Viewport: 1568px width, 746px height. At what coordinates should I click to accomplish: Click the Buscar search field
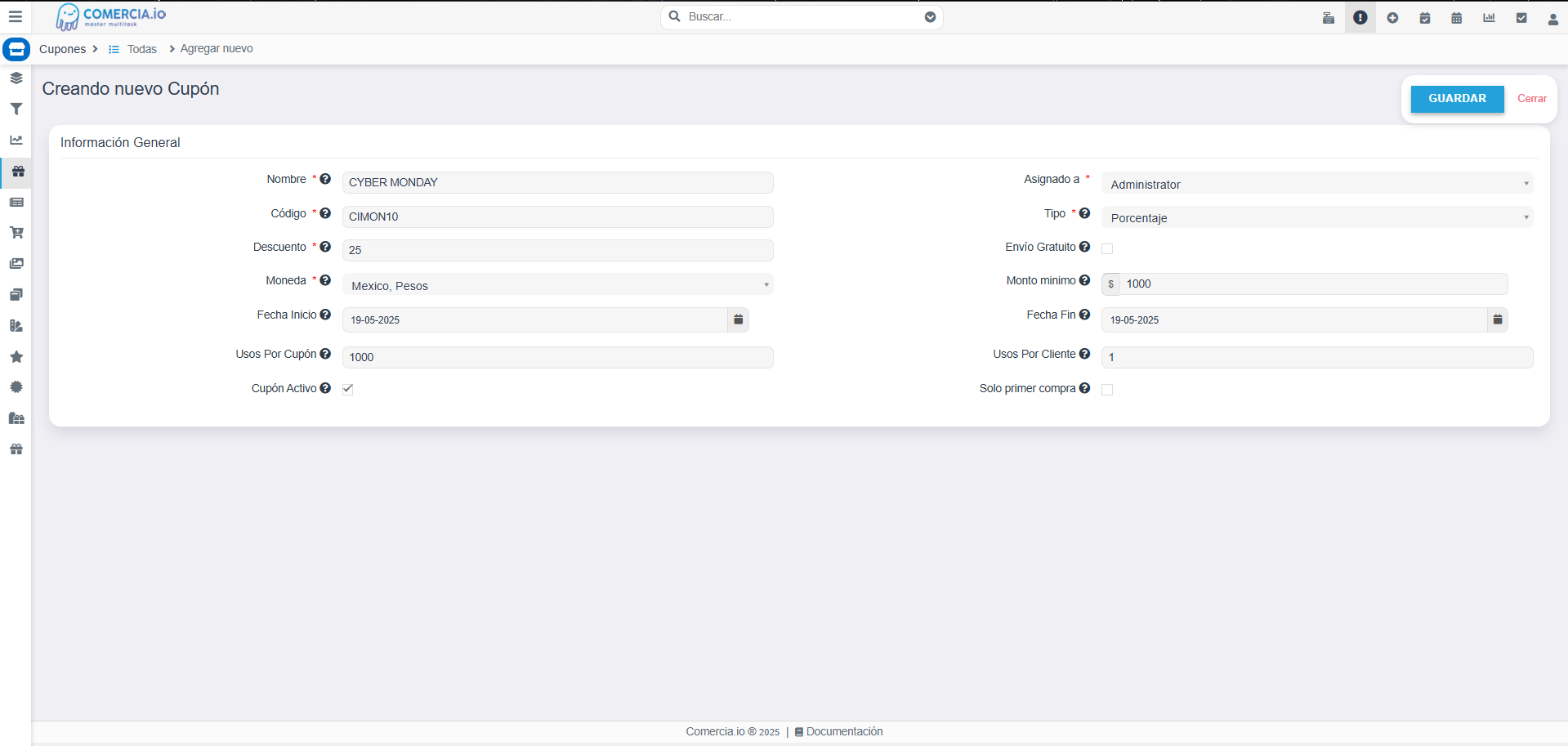click(802, 17)
